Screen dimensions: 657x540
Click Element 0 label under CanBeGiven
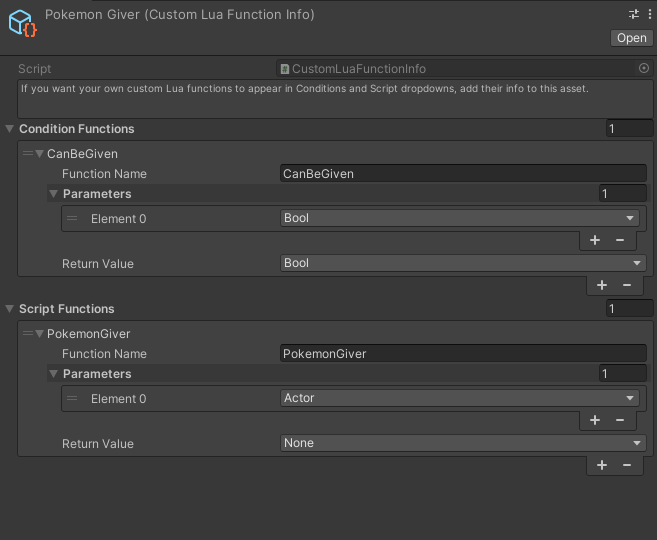point(119,219)
